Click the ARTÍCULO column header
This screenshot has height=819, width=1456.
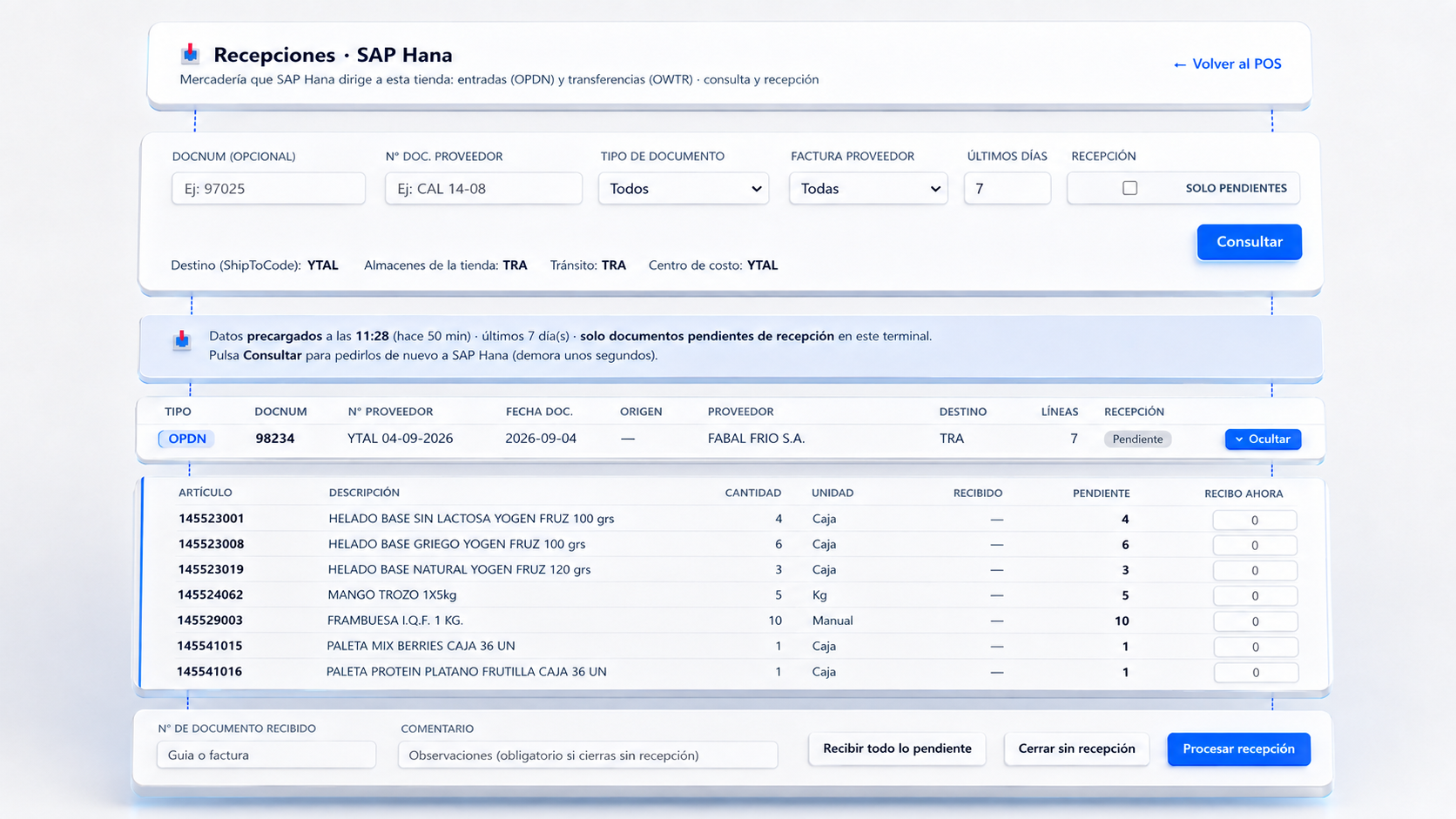205,493
